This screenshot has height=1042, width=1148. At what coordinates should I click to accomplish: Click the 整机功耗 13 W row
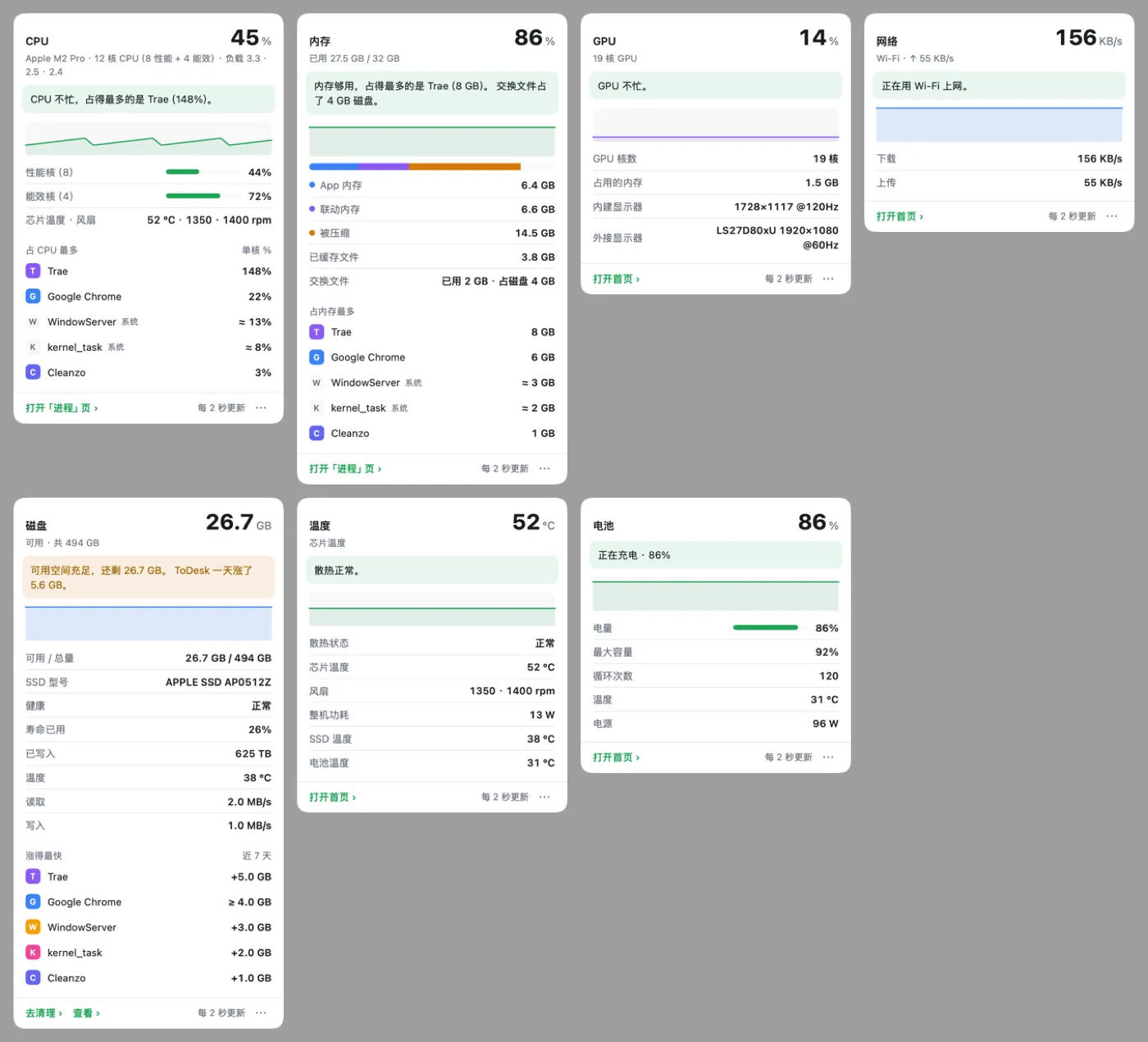click(x=432, y=715)
